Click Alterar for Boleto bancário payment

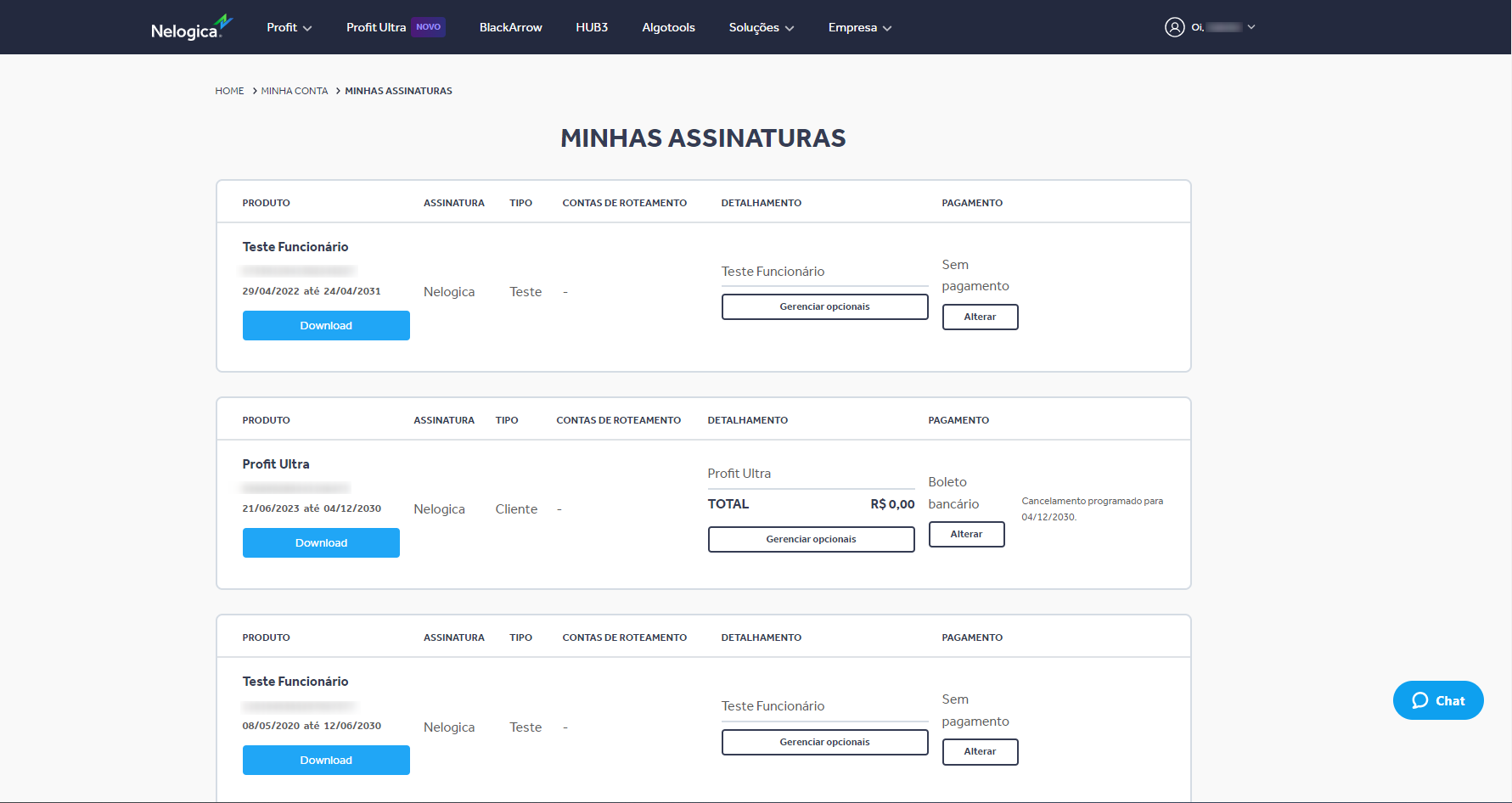coord(966,534)
